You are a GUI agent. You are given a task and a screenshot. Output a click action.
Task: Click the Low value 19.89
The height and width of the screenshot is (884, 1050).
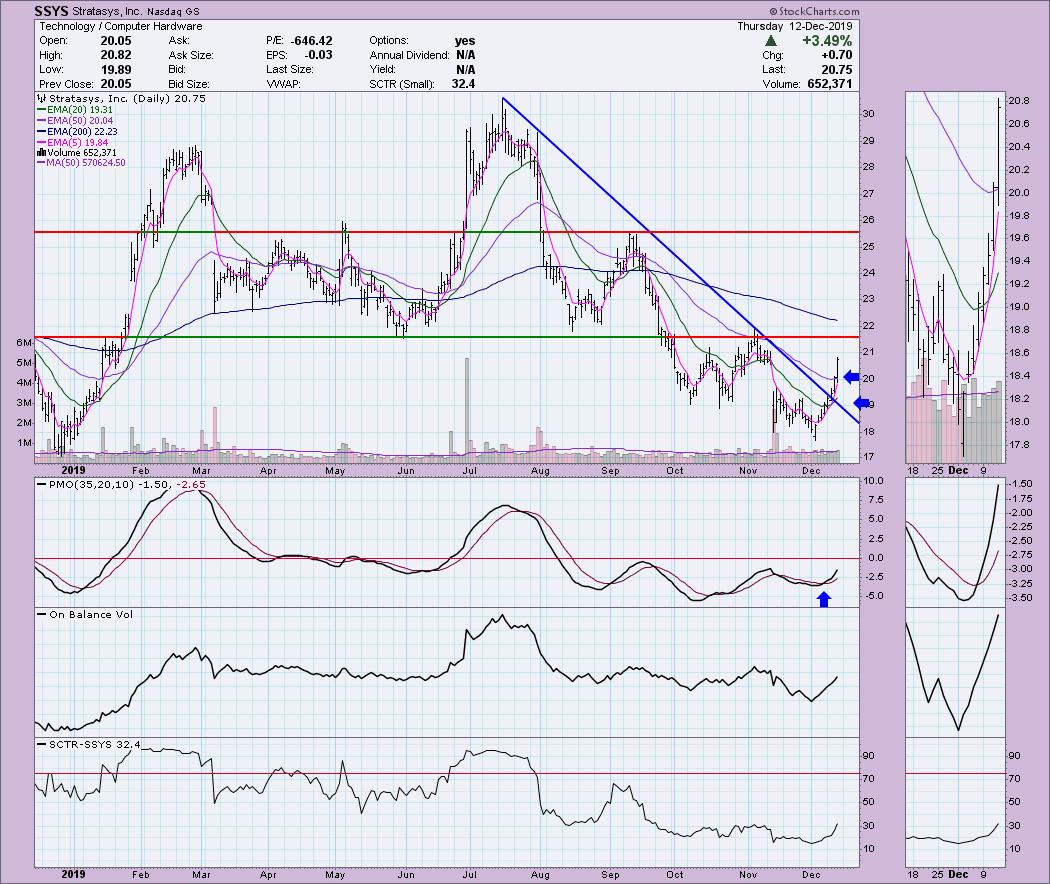click(116, 70)
